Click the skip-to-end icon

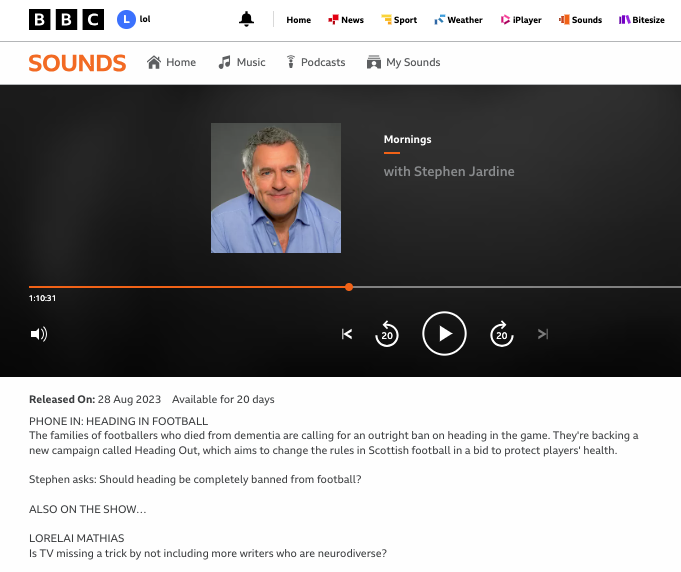click(543, 334)
